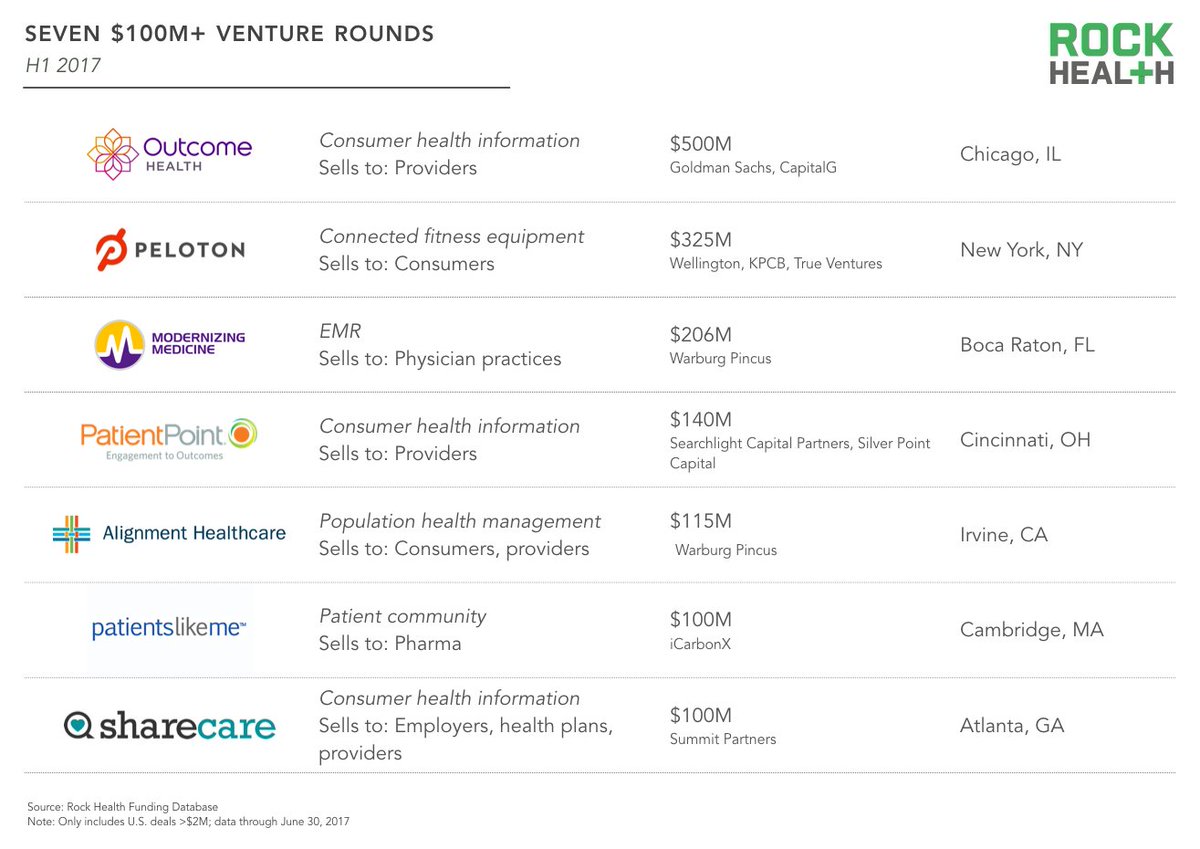The height and width of the screenshot is (849, 1200).
Task: Open the Modernizing Medicine logo
Action: click(x=169, y=345)
